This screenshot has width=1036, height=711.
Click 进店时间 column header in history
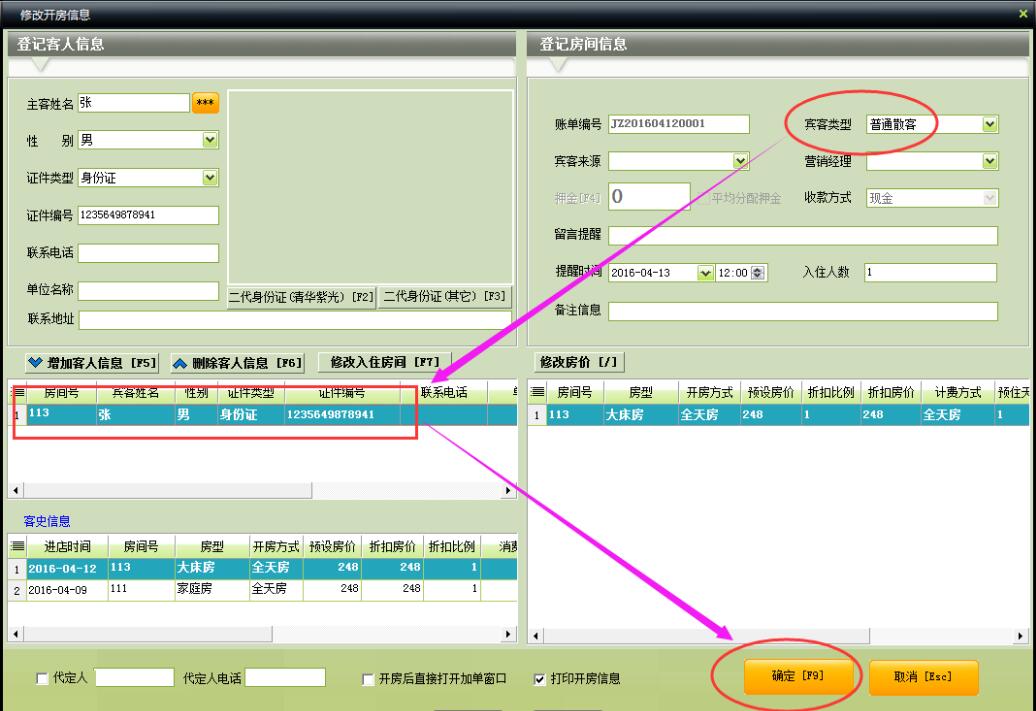tap(67, 547)
